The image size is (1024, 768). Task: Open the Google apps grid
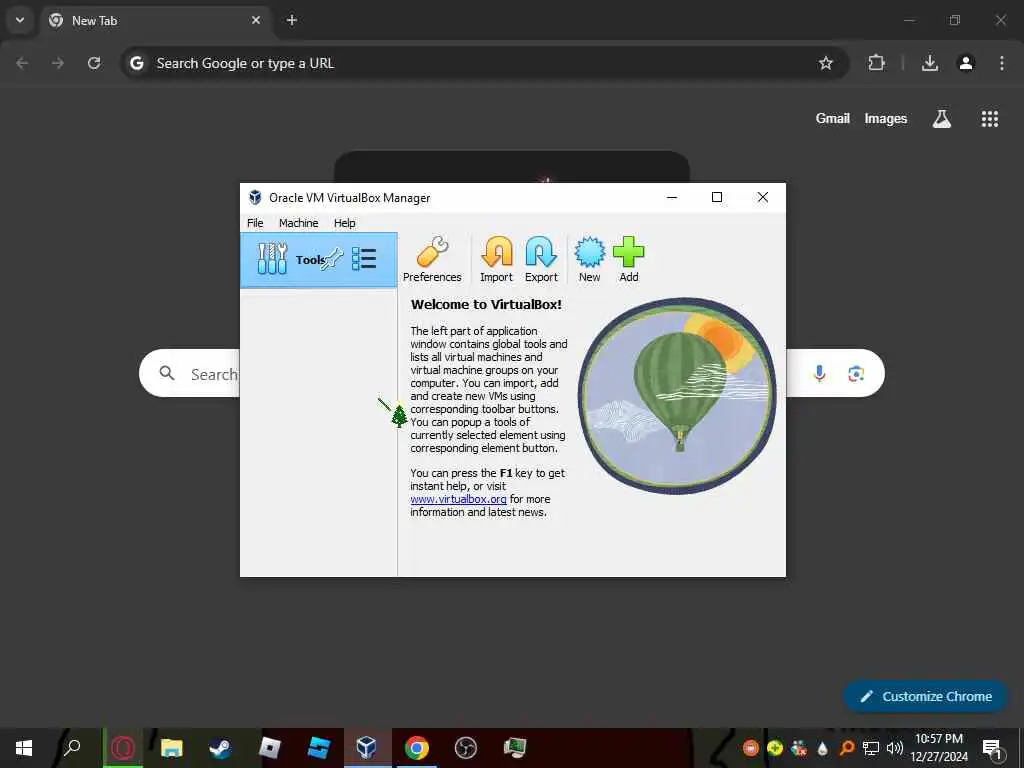click(x=990, y=118)
